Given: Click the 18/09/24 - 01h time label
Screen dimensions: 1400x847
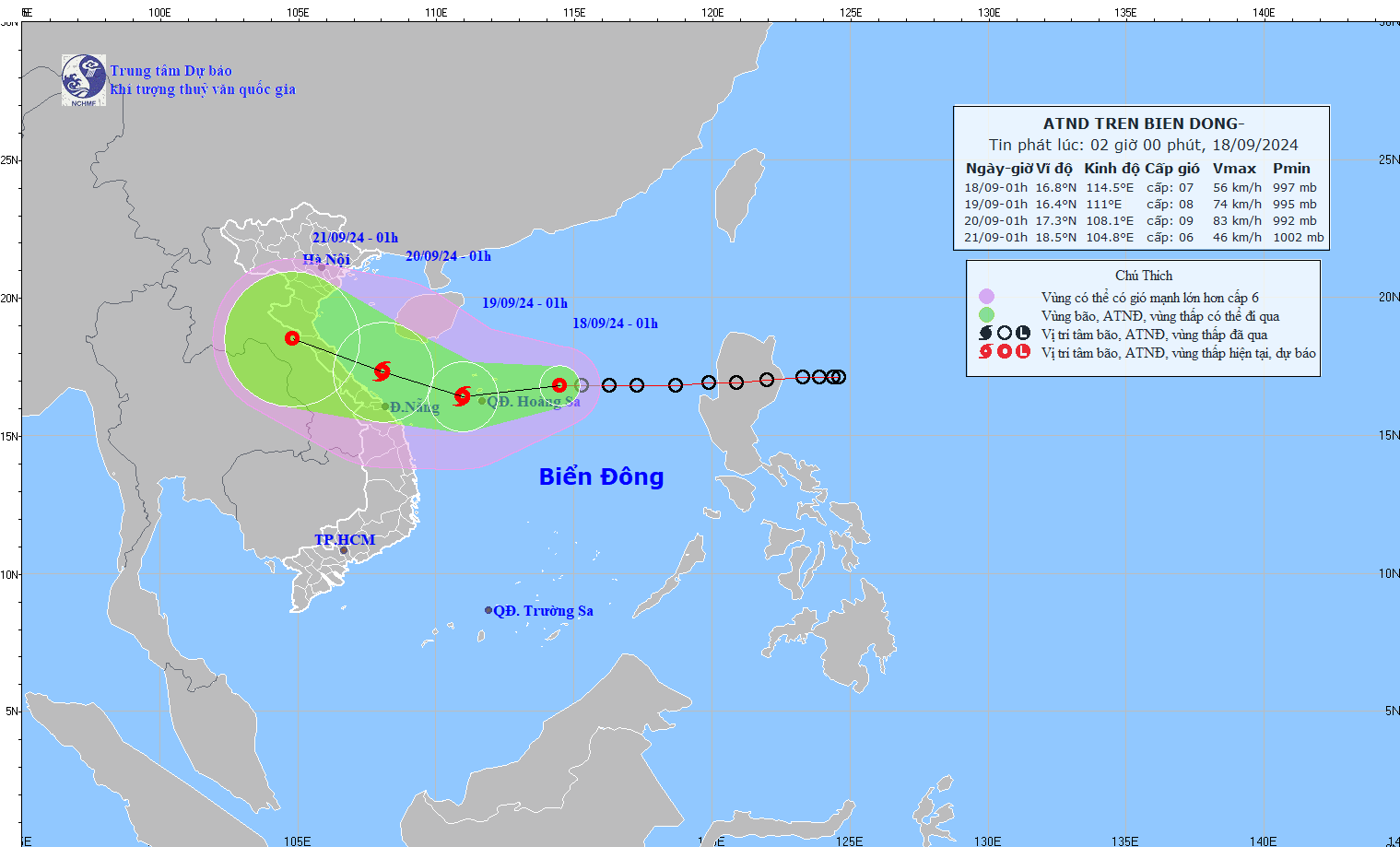Looking at the screenshot, I should click(x=615, y=324).
